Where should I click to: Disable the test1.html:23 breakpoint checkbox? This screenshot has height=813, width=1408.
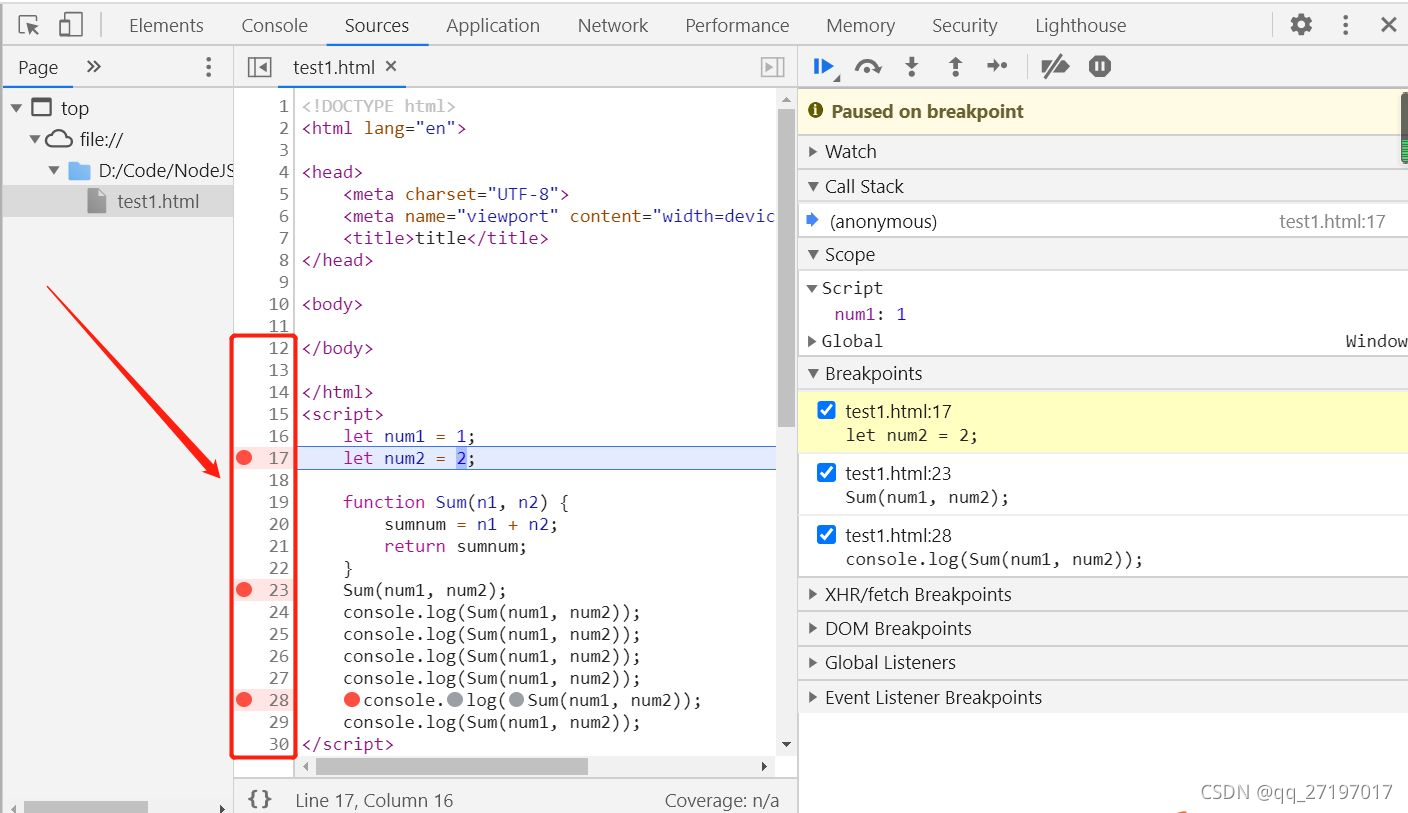[826, 472]
